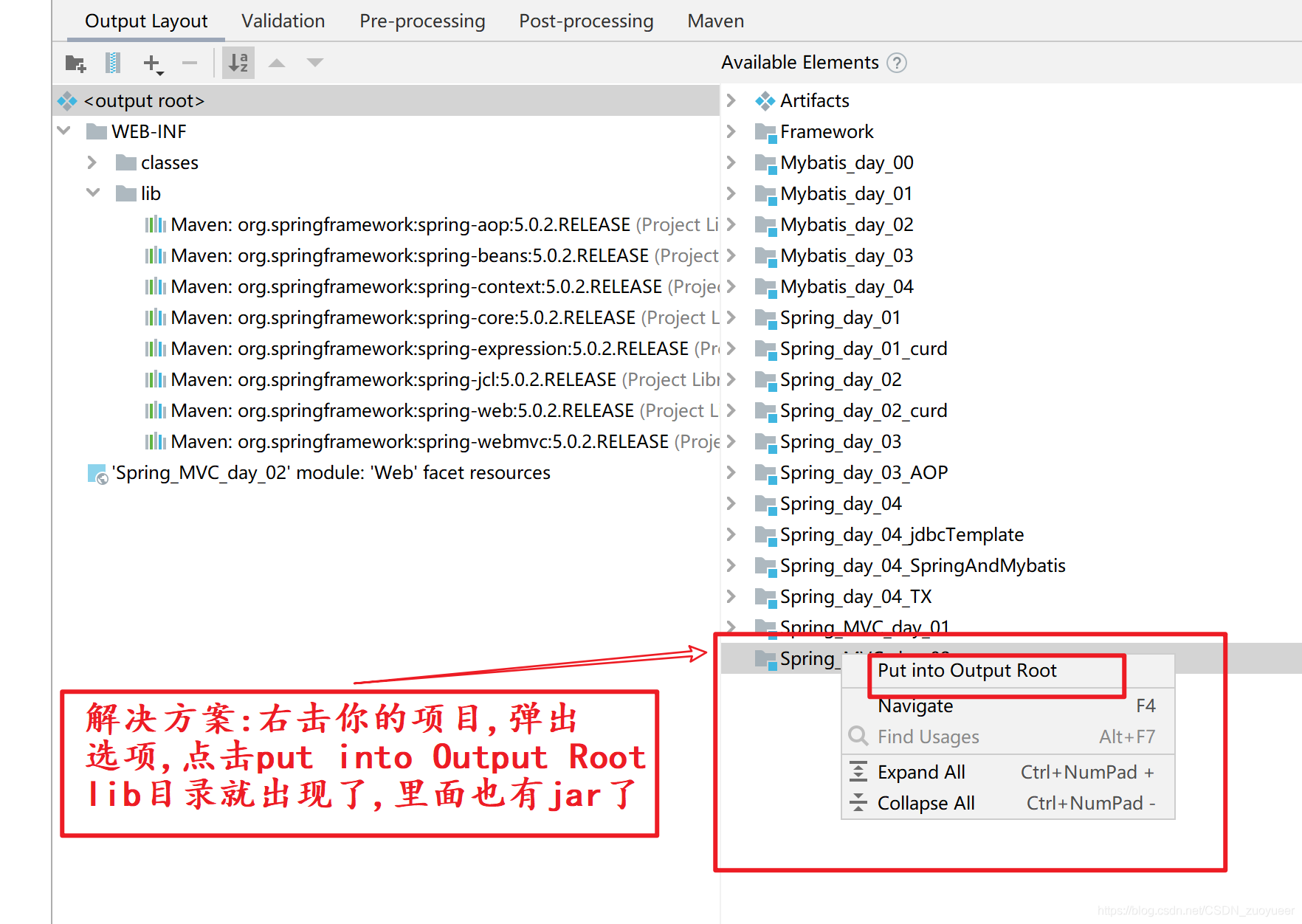This screenshot has height=924, width=1302.
Task: Click the Mybatis_day_03 module folder icon
Action: (766, 257)
